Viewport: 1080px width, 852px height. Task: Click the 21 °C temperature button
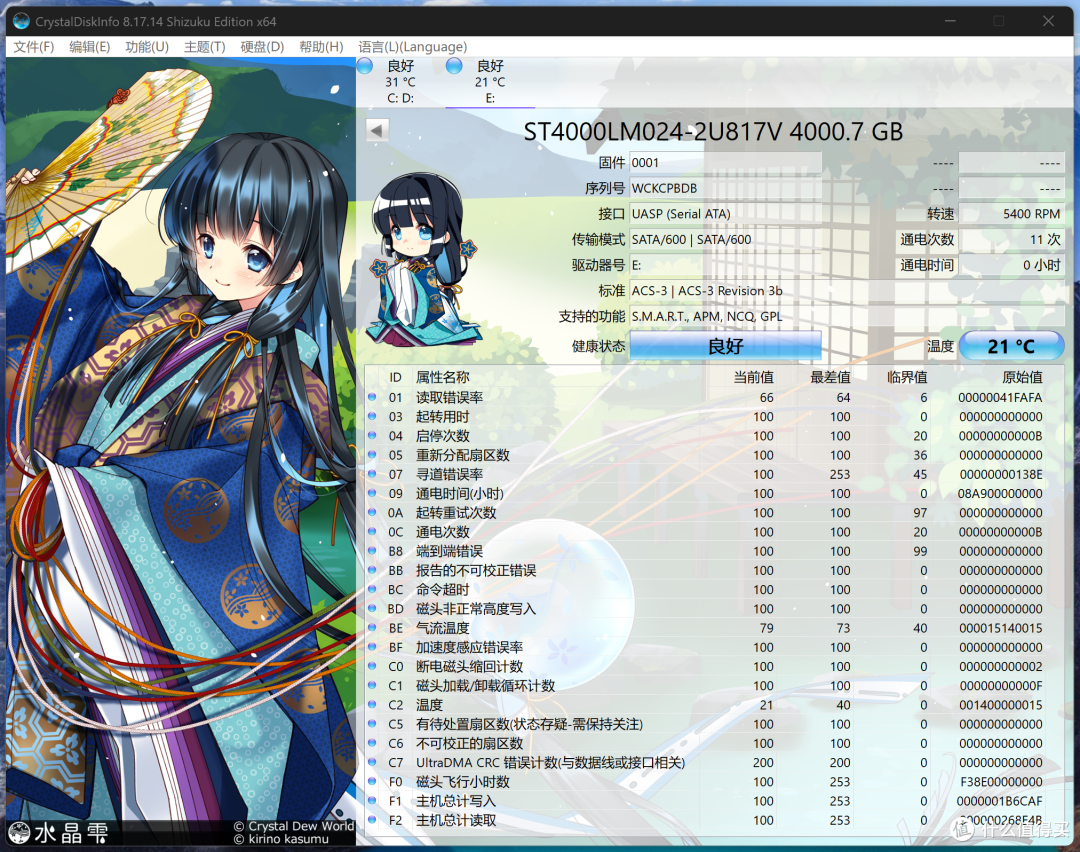point(1011,346)
